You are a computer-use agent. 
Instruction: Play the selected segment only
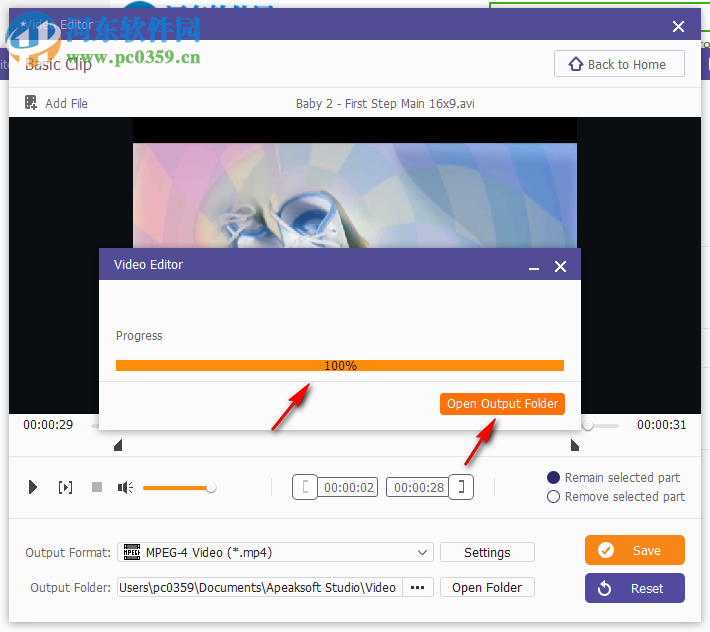pyautogui.click(x=65, y=488)
